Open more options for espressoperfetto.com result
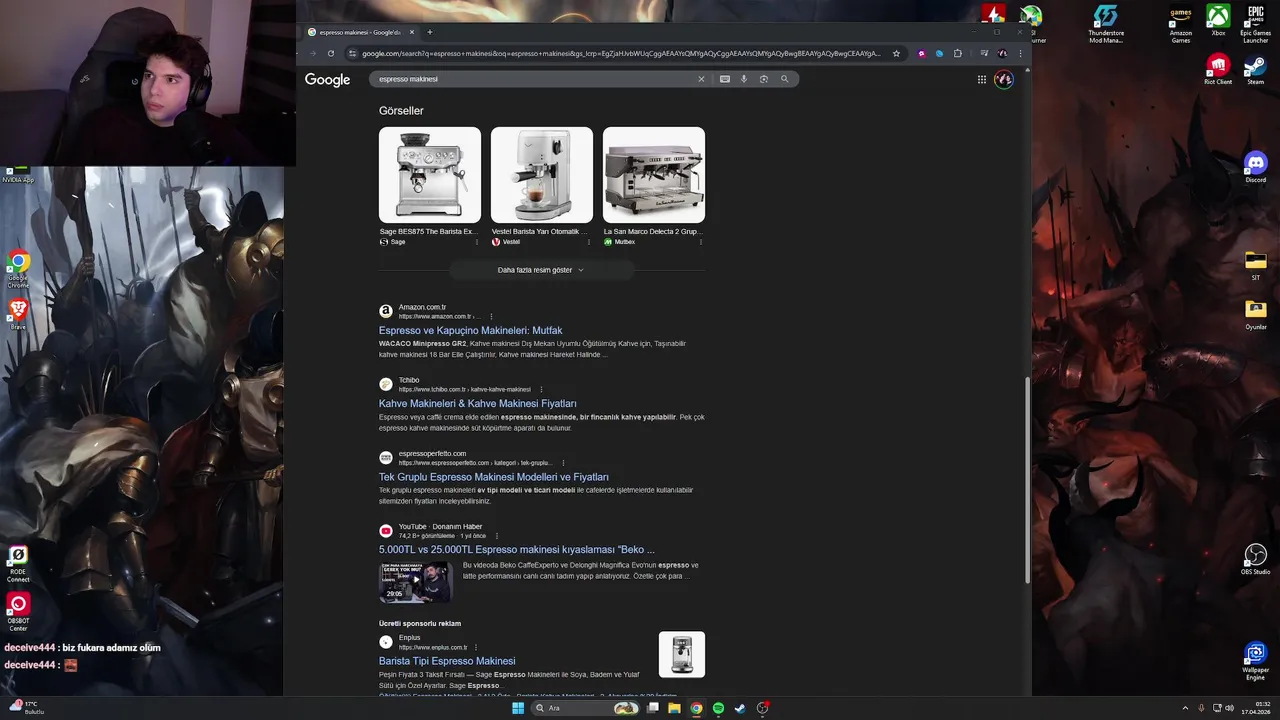The image size is (1280, 720). point(563,463)
